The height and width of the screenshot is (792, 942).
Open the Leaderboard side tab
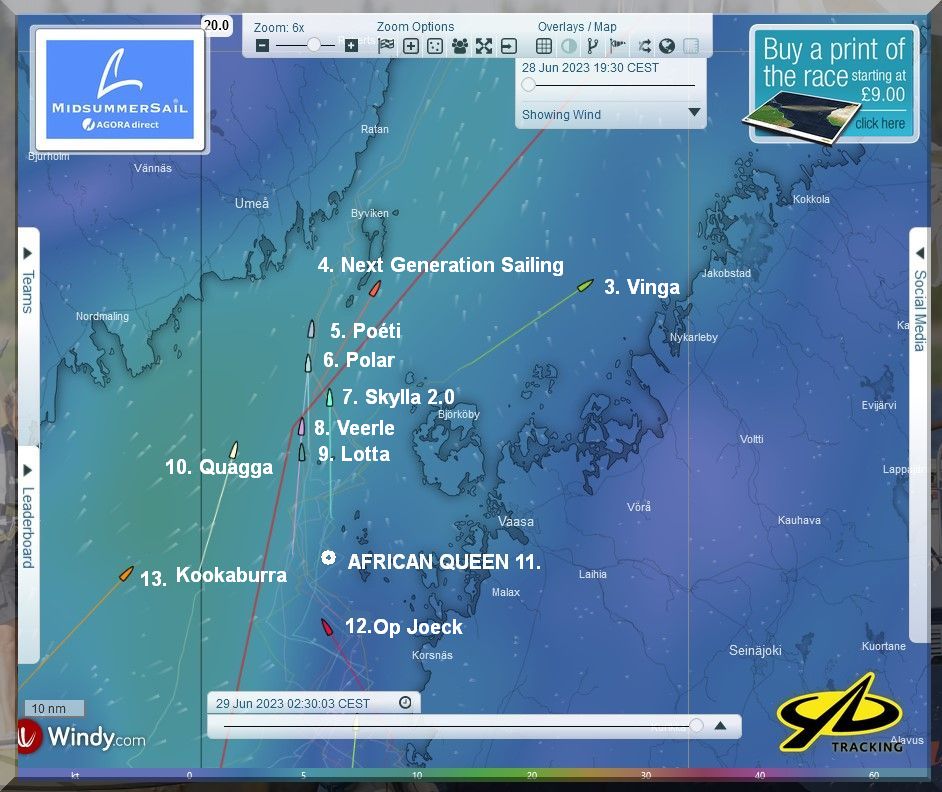[x=28, y=527]
